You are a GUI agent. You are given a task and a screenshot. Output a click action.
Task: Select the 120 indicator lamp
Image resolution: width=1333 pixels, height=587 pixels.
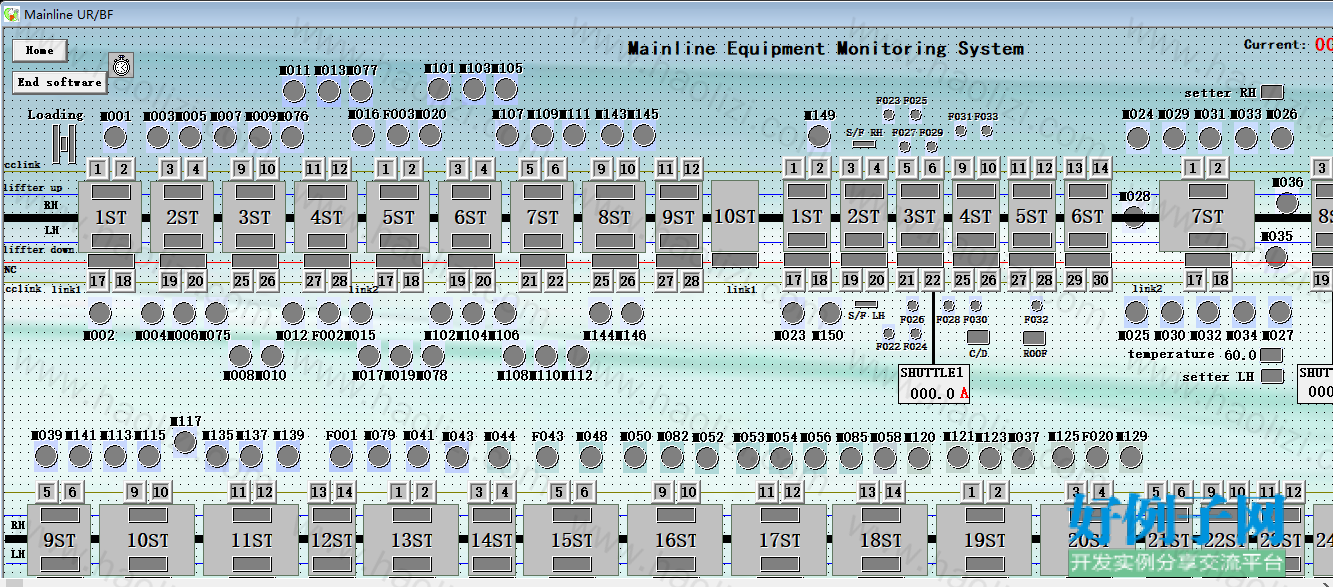(918, 458)
